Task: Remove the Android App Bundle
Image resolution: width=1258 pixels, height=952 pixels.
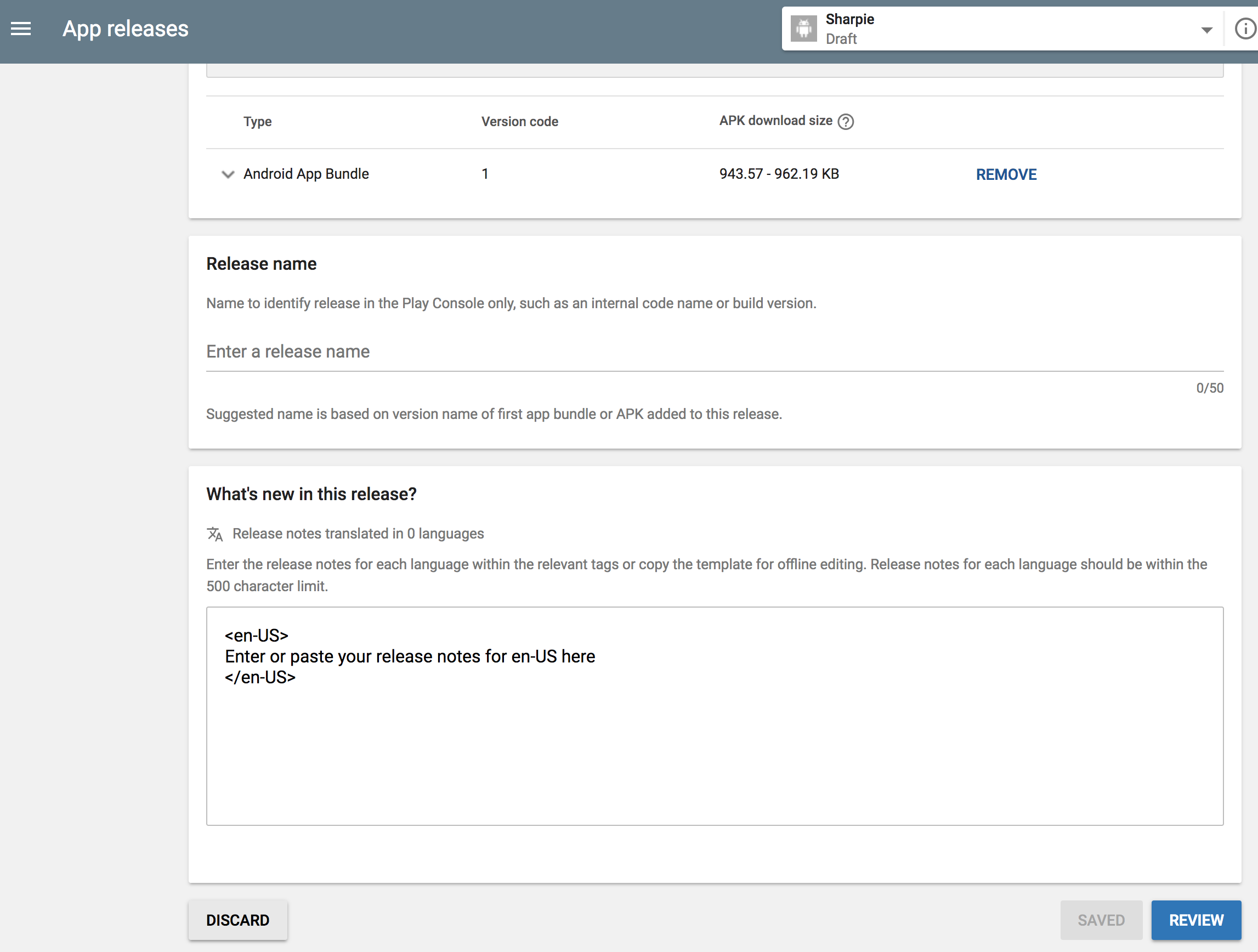Action: (1006, 174)
